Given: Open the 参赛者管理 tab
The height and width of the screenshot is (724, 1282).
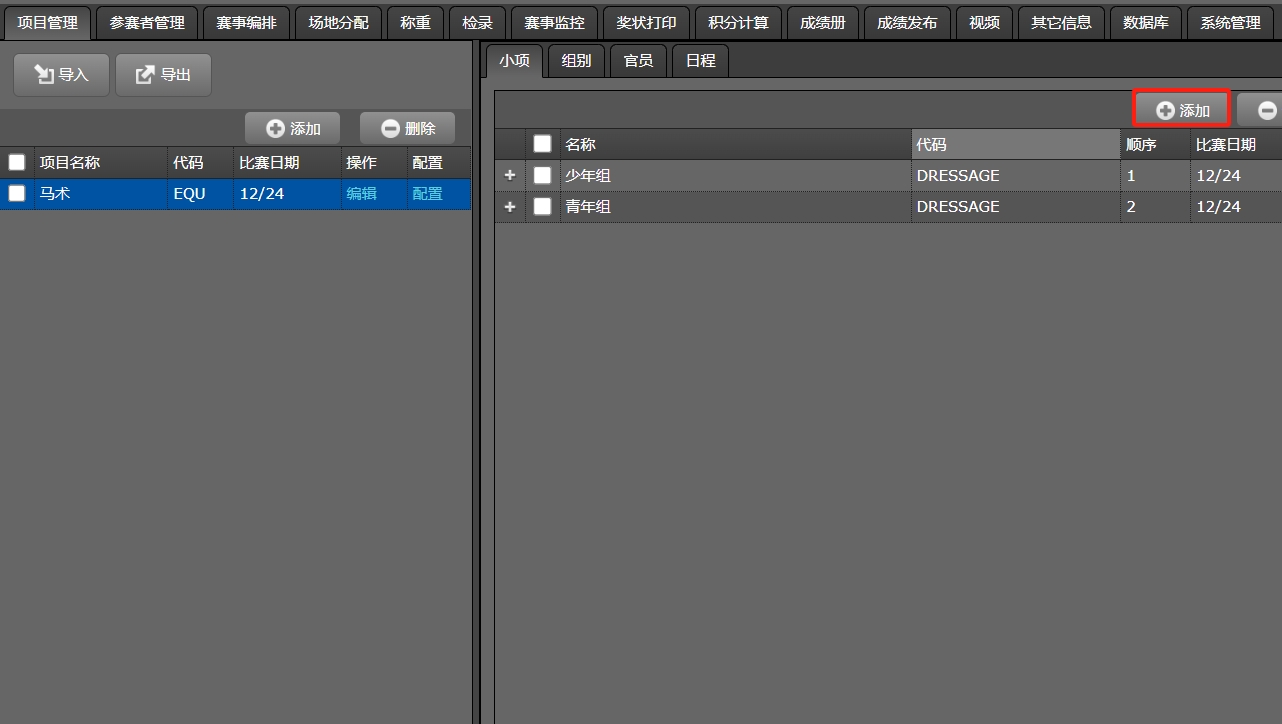Looking at the screenshot, I should [147, 22].
